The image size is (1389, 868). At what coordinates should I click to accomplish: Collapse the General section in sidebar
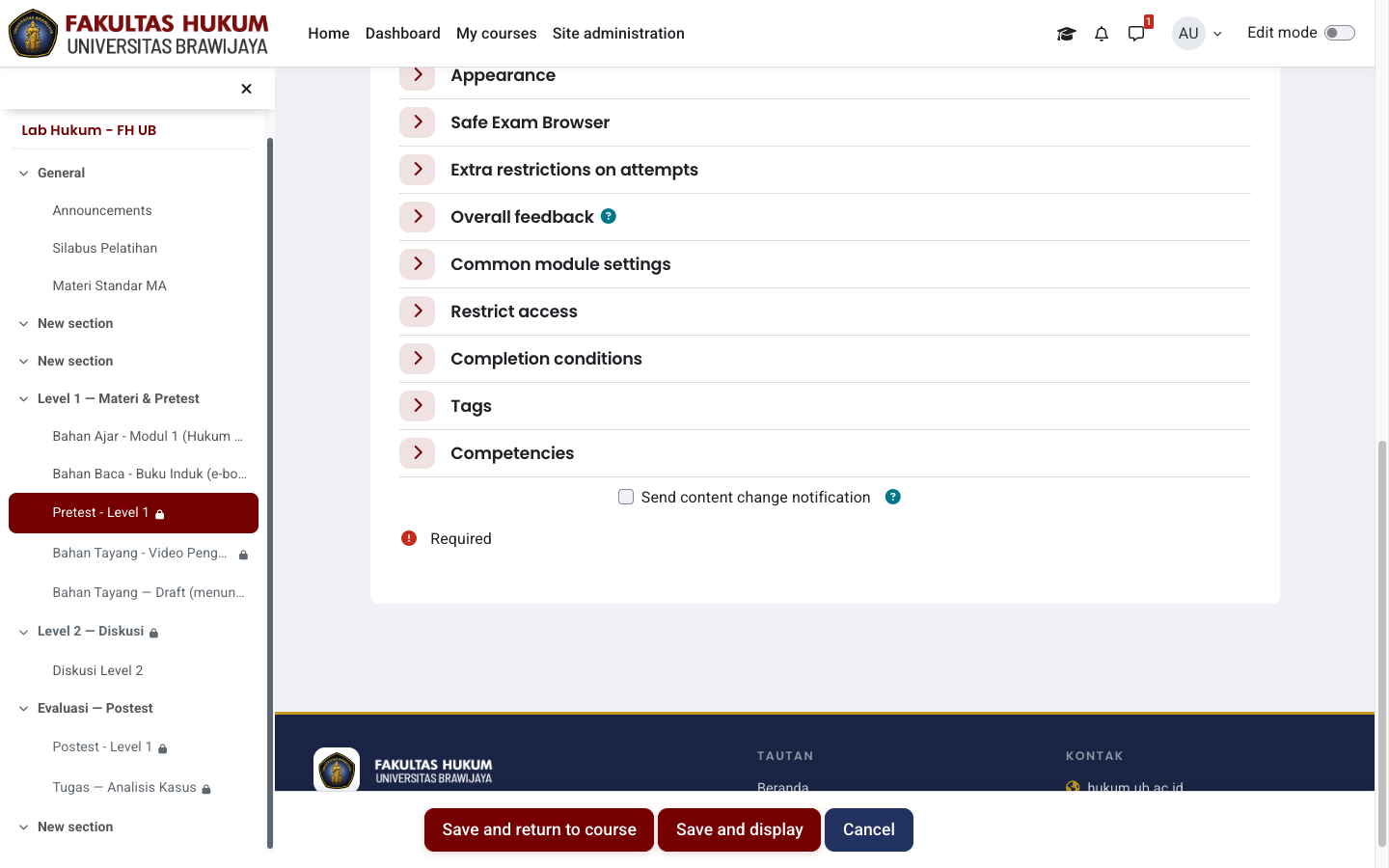[23, 174]
